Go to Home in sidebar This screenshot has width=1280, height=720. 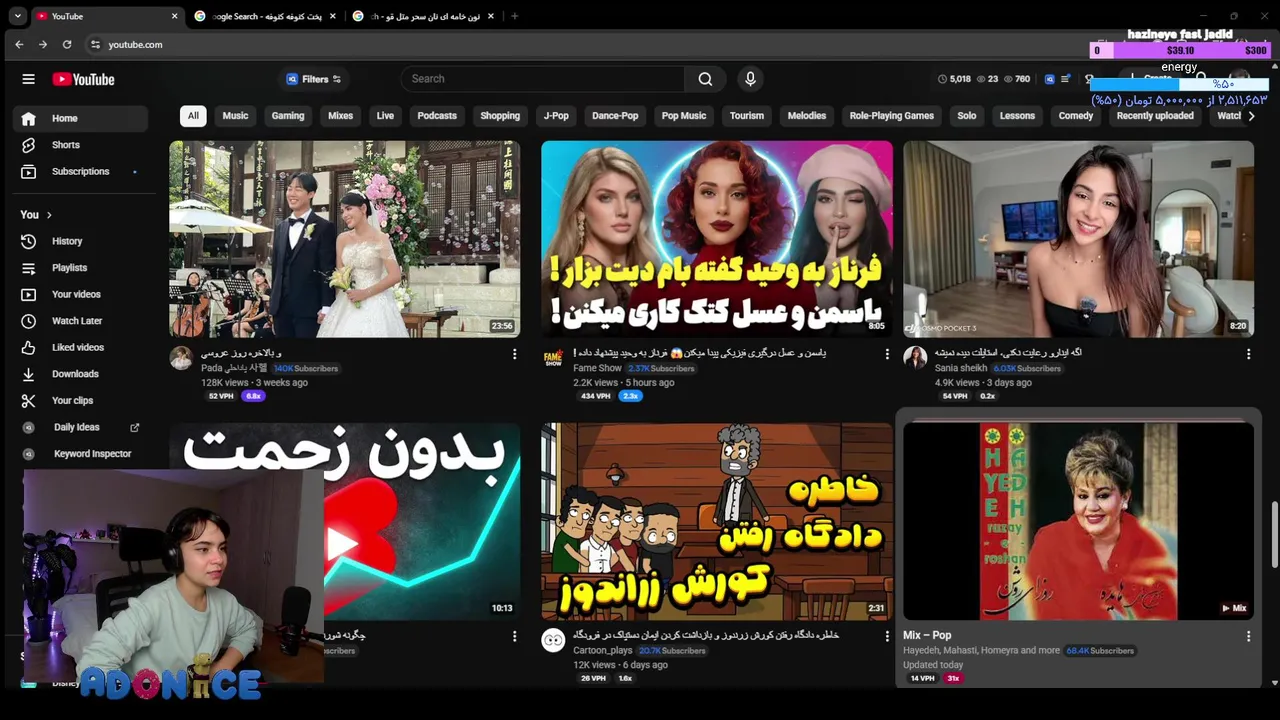pyautogui.click(x=80, y=118)
